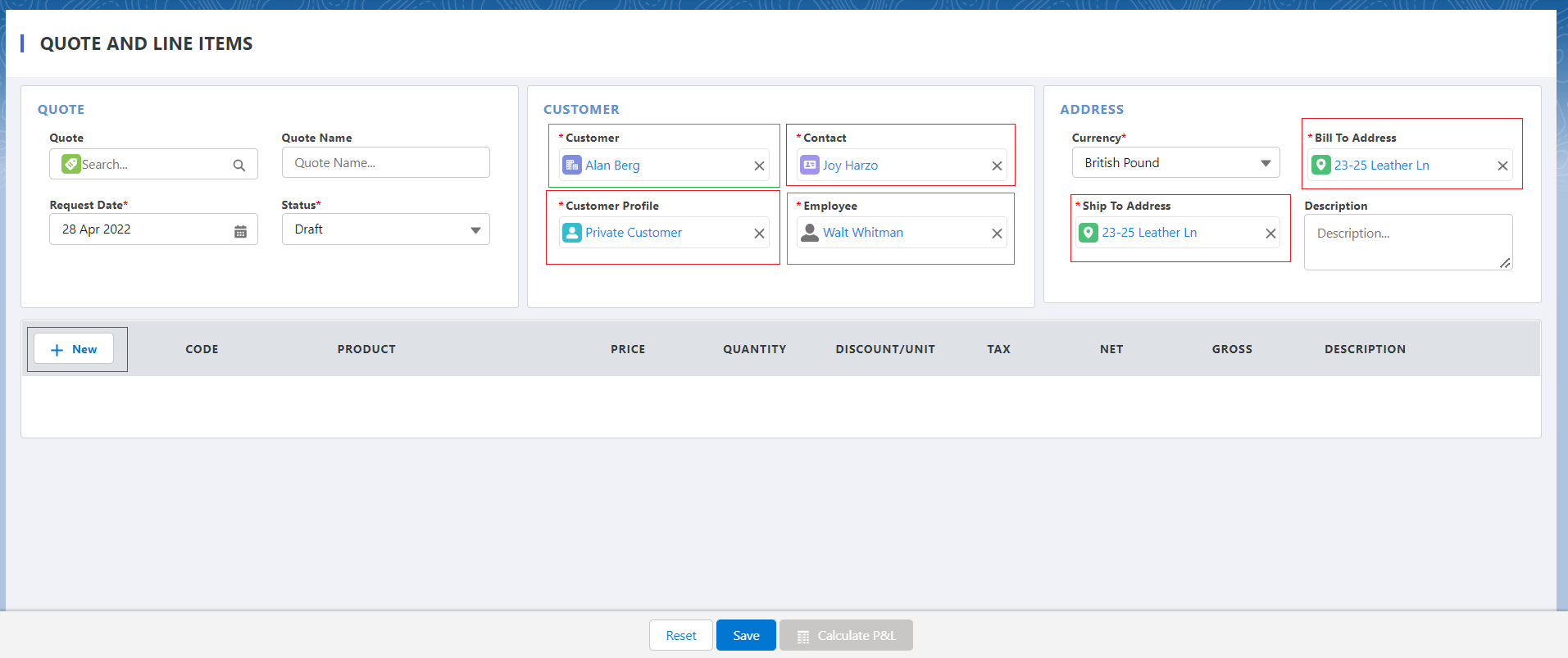Clear the Alan Berg customer selection
1568x658 pixels.
759,166
